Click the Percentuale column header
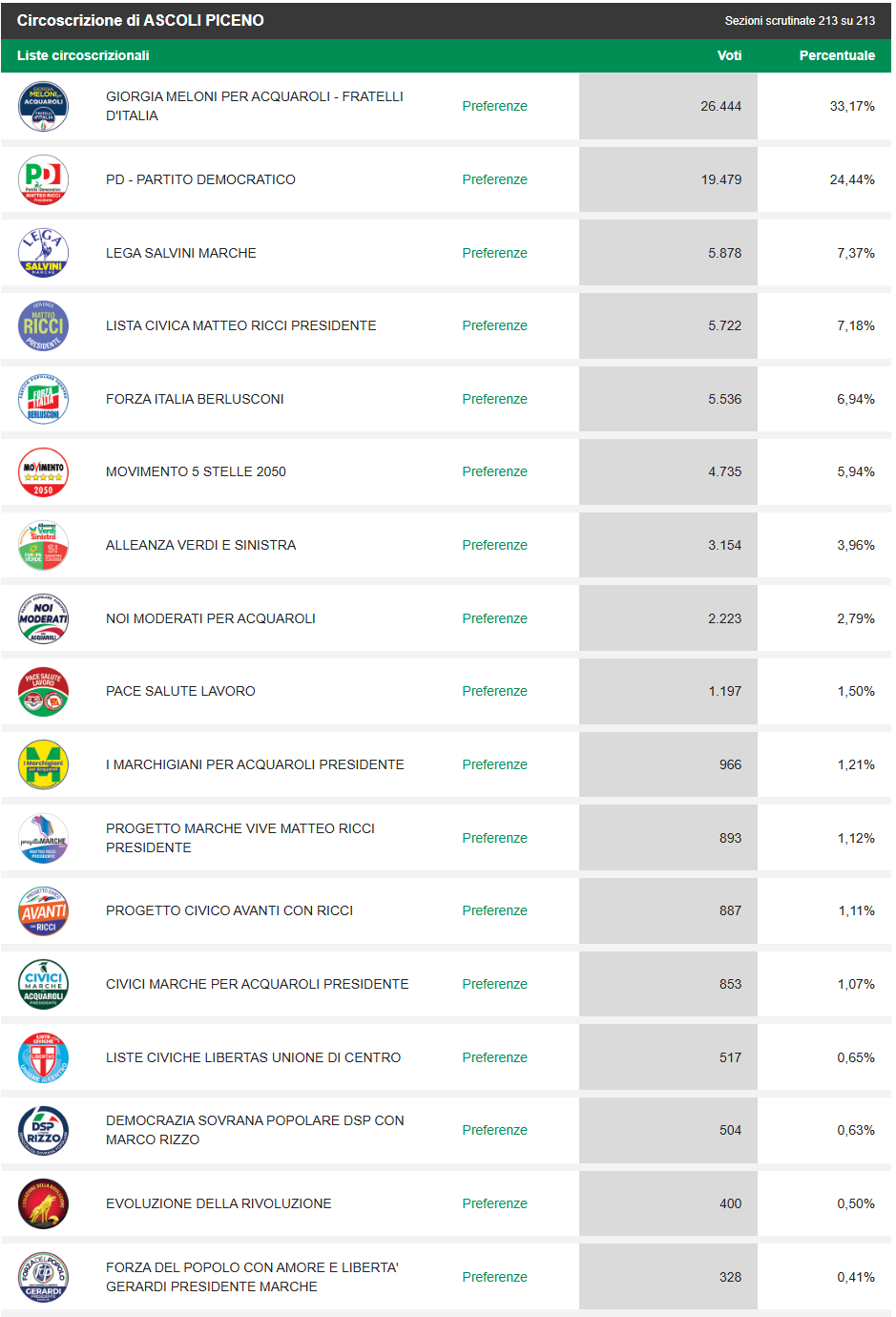 point(837,55)
